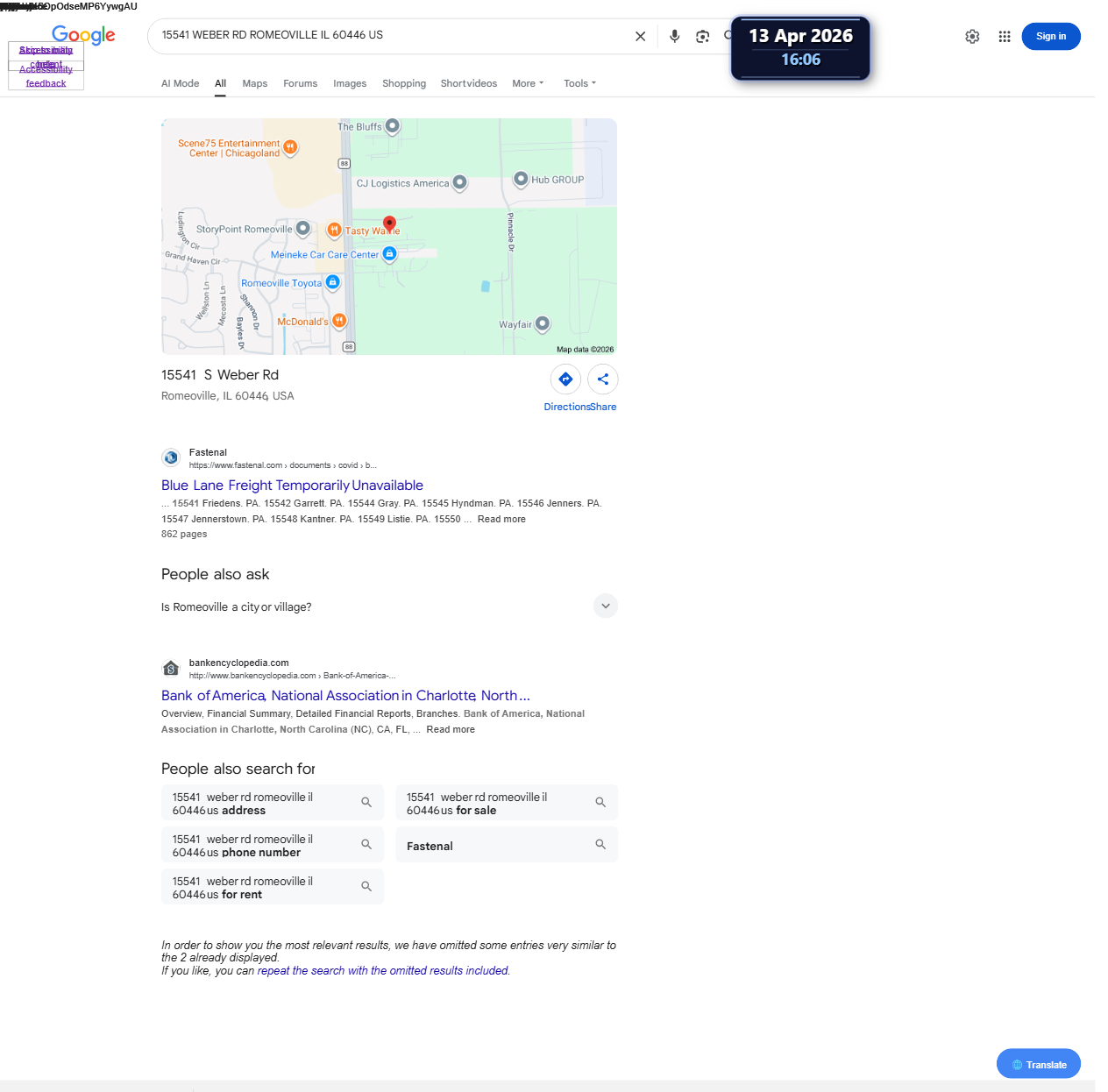Viewport: 1108px width, 1092px height.
Task: Open the Shopping tab
Action: (x=404, y=83)
